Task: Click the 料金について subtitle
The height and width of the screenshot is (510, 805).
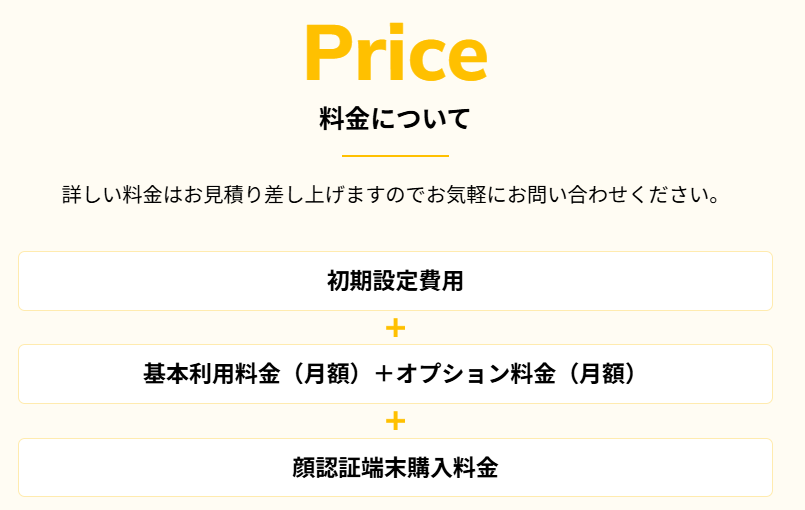Action: (395, 120)
